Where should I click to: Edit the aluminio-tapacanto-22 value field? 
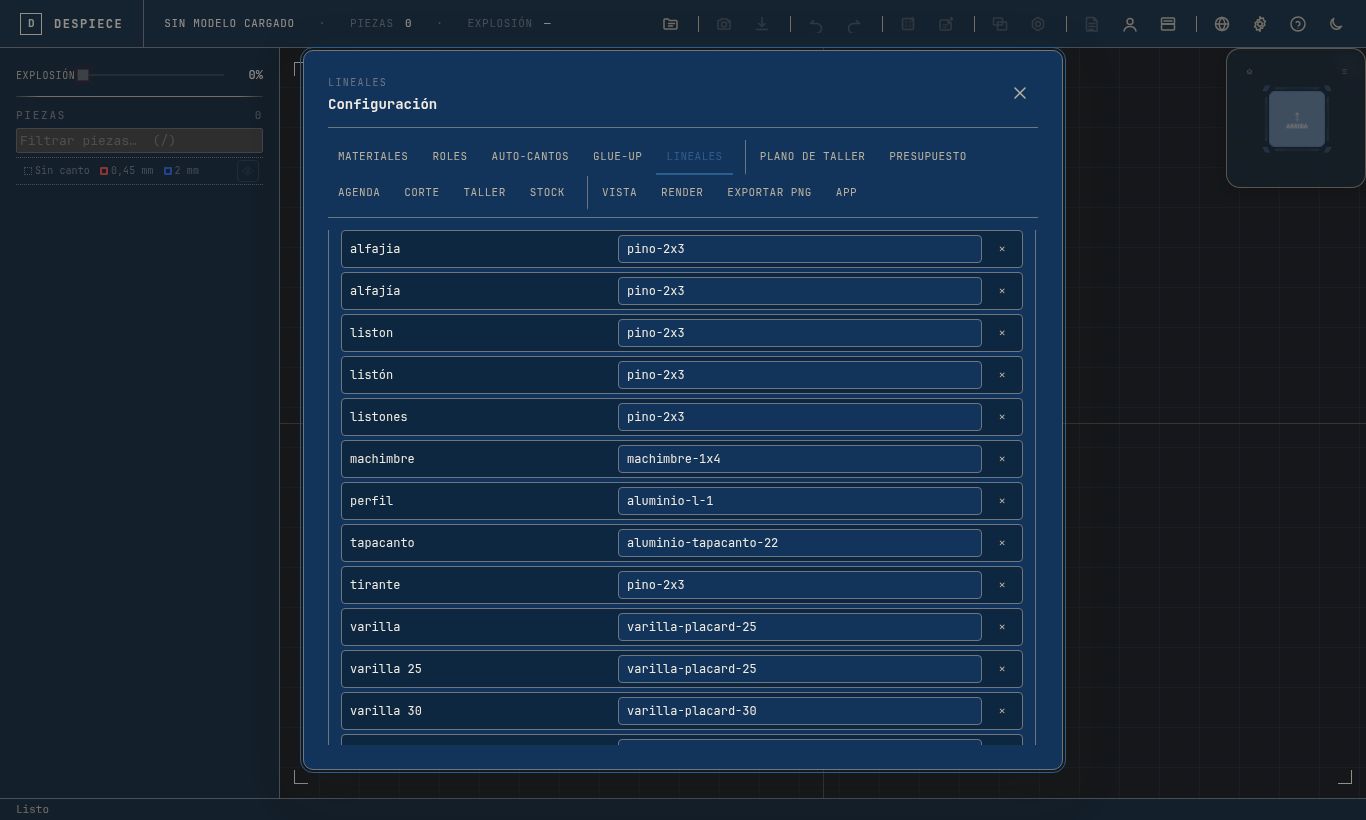click(x=800, y=543)
